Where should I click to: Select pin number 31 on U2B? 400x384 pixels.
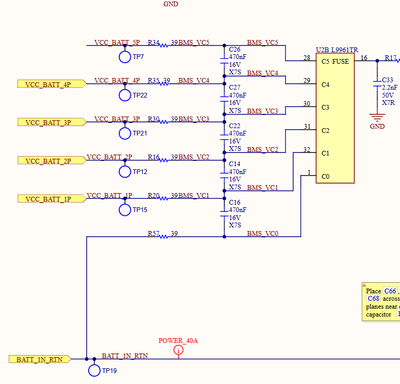(307, 127)
